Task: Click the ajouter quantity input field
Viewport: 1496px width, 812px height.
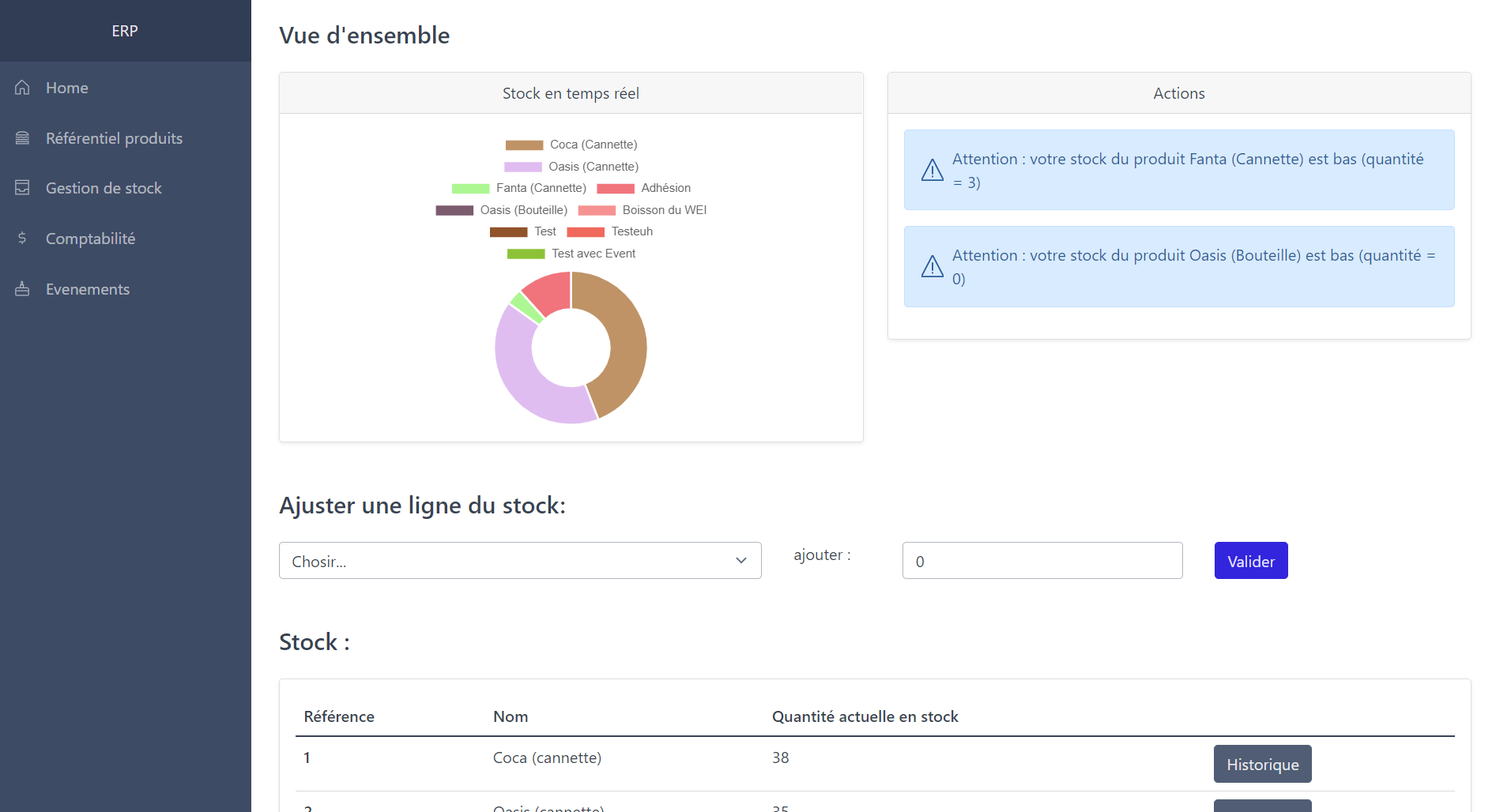Action: click(x=1042, y=561)
